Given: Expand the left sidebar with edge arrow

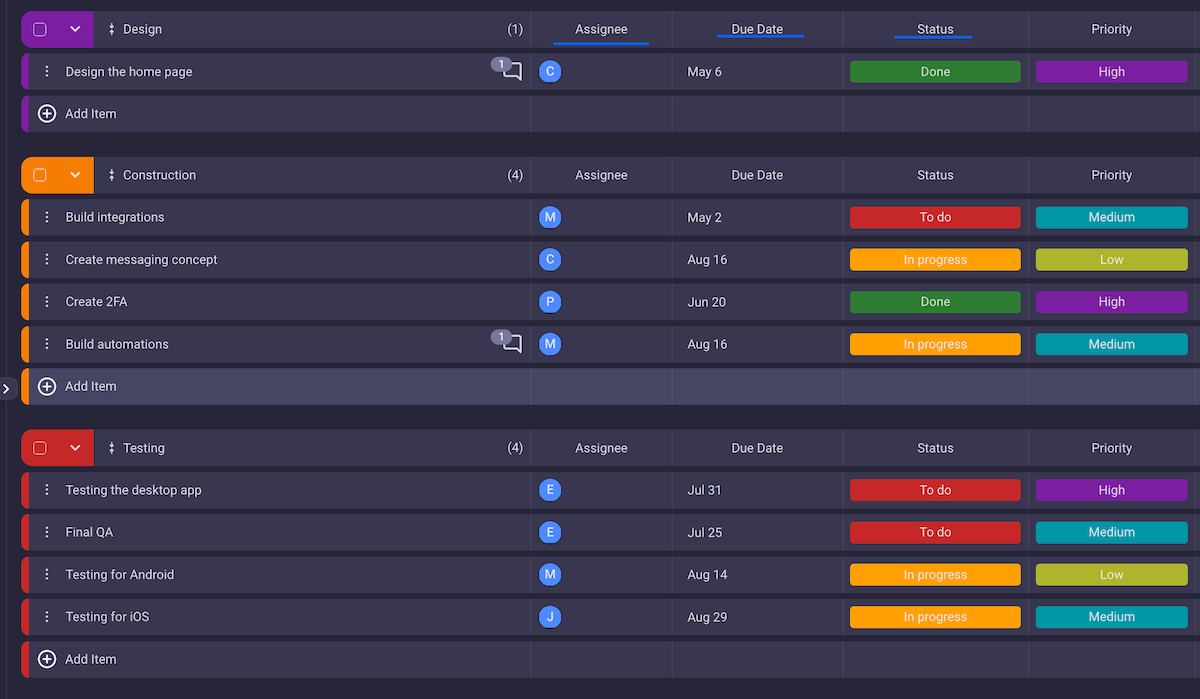Looking at the screenshot, I should point(6,388).
